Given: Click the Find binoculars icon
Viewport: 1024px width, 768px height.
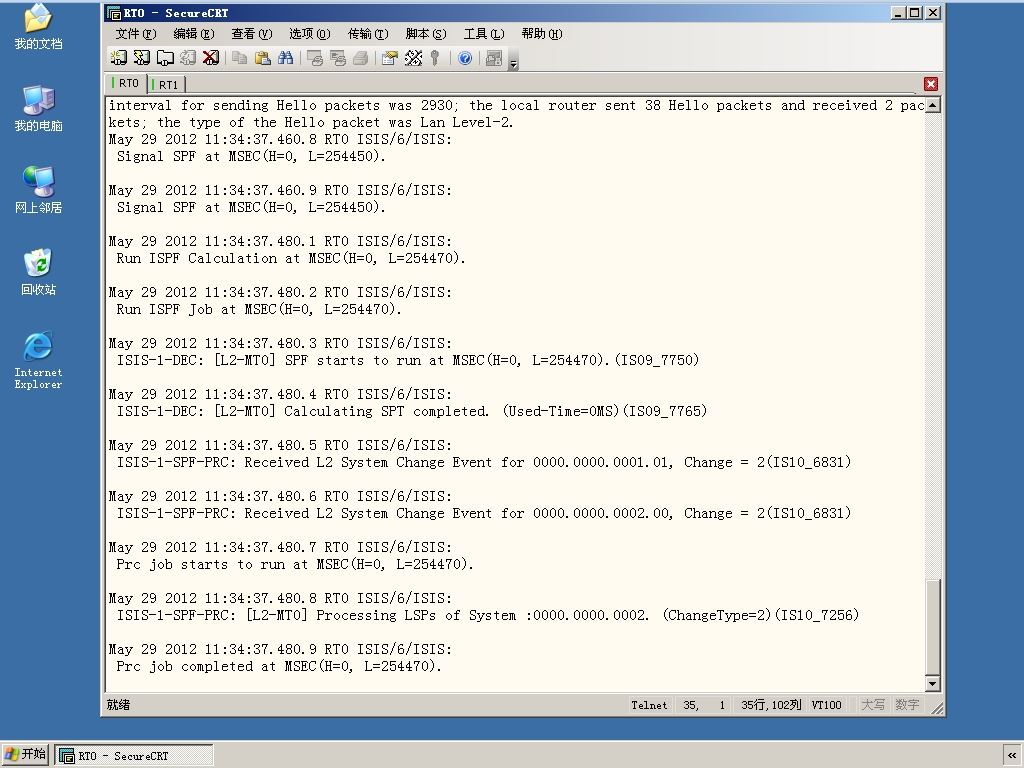Looking at the screenshot, I should pyautogui.click(x=285, y=58).
